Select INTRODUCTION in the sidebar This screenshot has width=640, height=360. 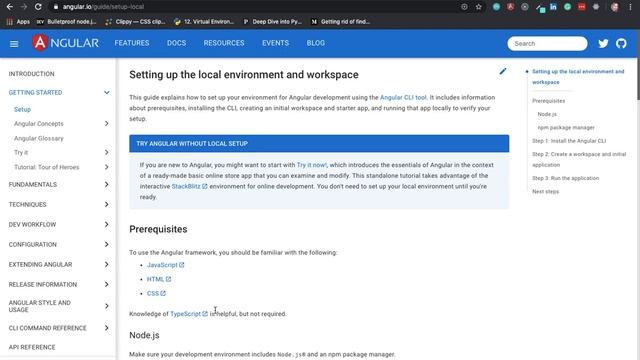31,74
